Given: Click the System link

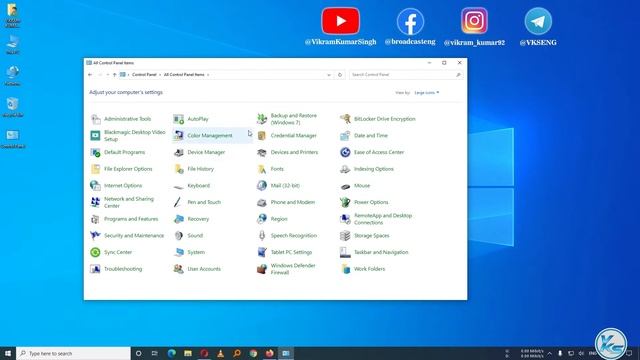Looking at the screenshot, I should coord(196,252).
